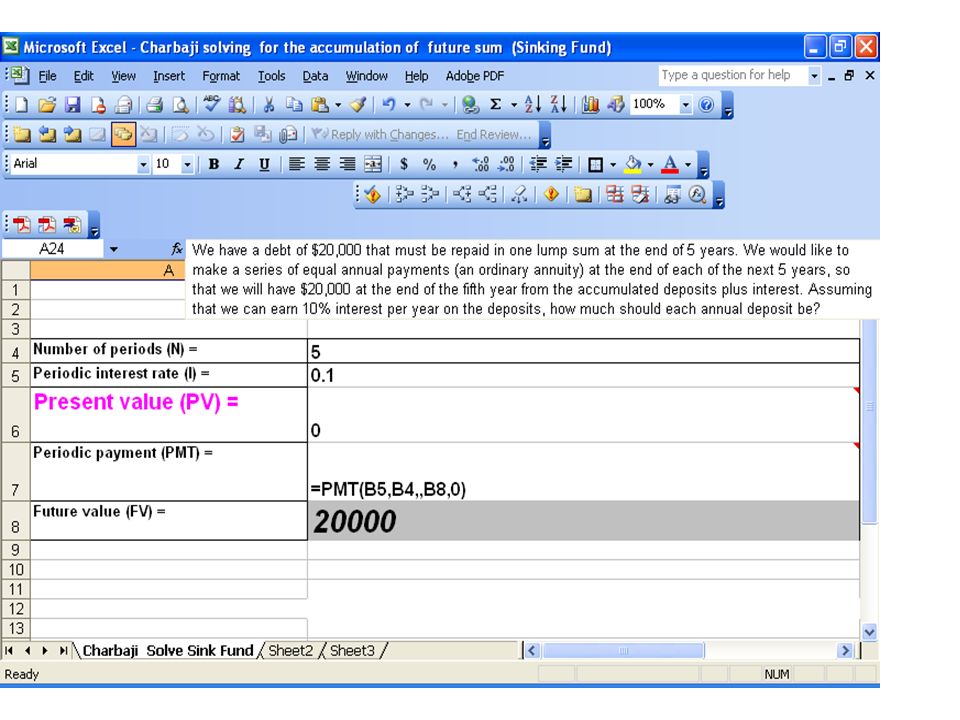The image size is (960, 720).
Task: Expand the Font Color dropdown arrow
Action: click(688, 164)
